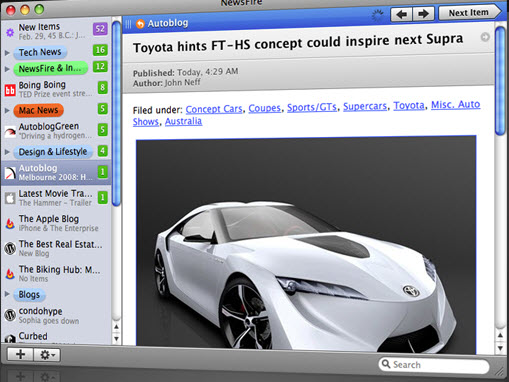Image resolution: width=509 pixels, height=382 pixels.
Task: Select the Boing Boing feed title
Action: pos(42,85)
